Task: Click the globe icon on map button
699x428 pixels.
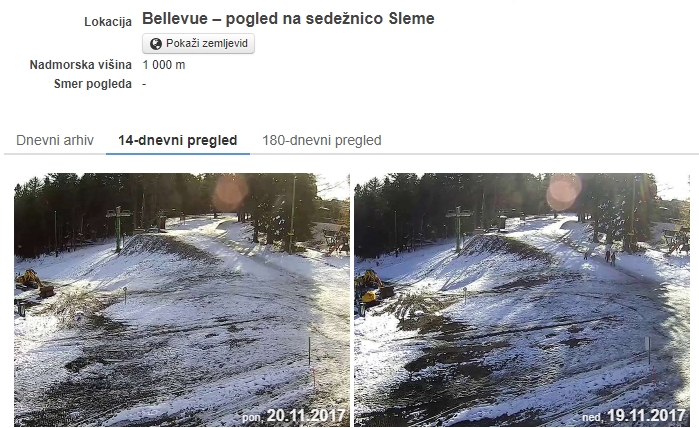Action: click(x=156, y=44)
